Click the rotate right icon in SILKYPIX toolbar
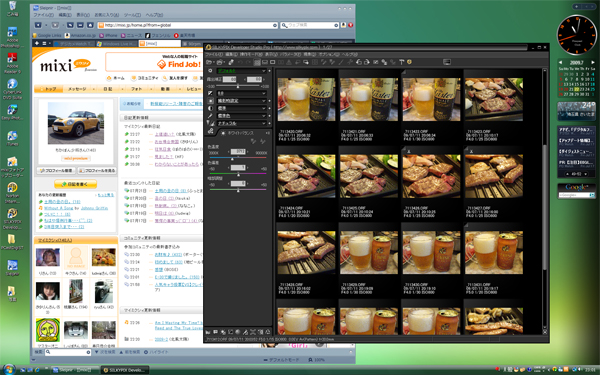 [367, 62]
